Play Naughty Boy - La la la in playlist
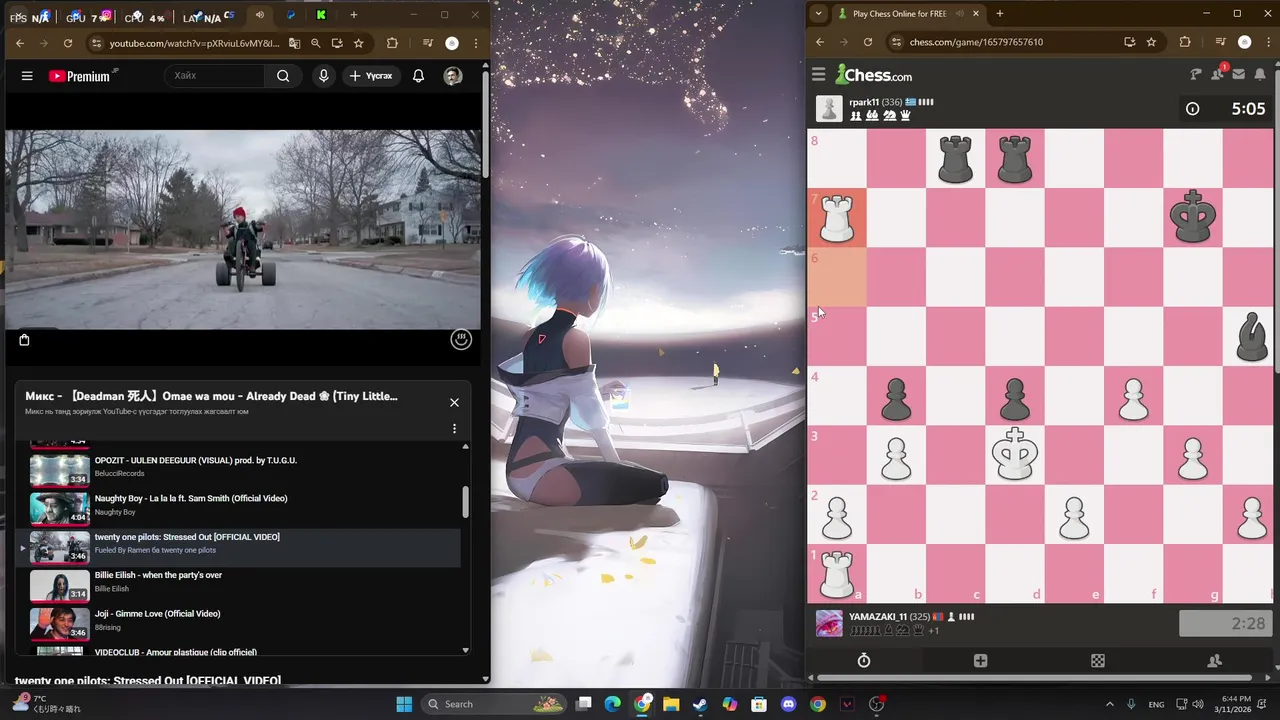Image resolution: width=1280 pixels, height=720 pixels. [240, 508]
